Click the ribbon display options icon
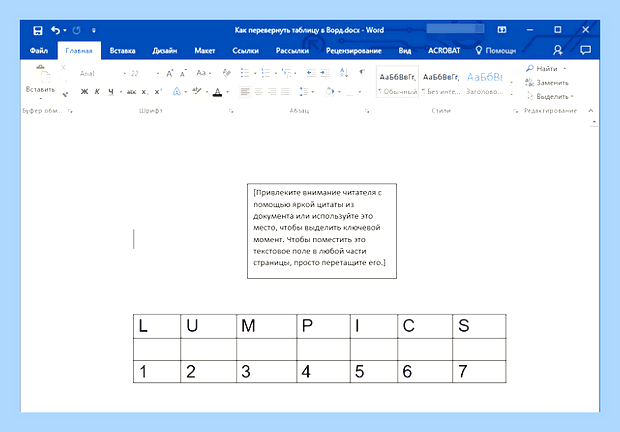620x432 pixels. [502, 30]
